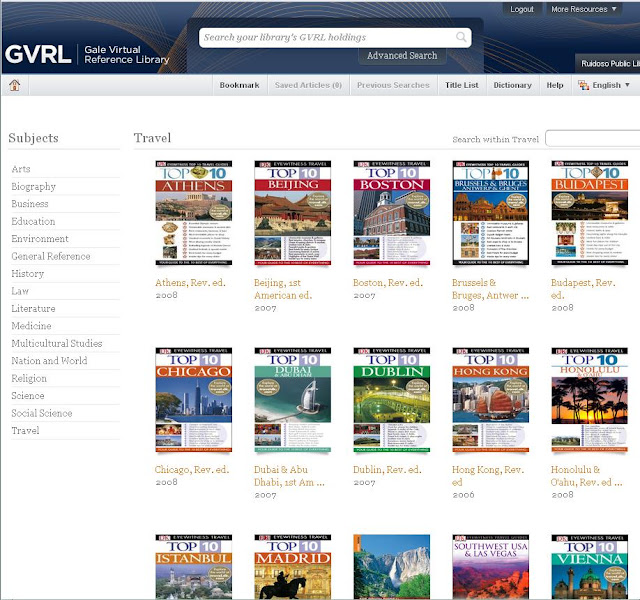This screenshot has height=600, width=640.
Task: Click the Dubai & Abu Dhabi title link
Action: tap(289, 476)
